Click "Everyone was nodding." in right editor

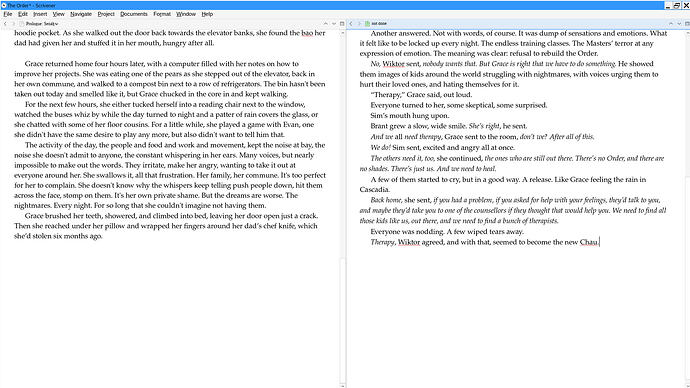pyautogui.click(x=407, y=231)
